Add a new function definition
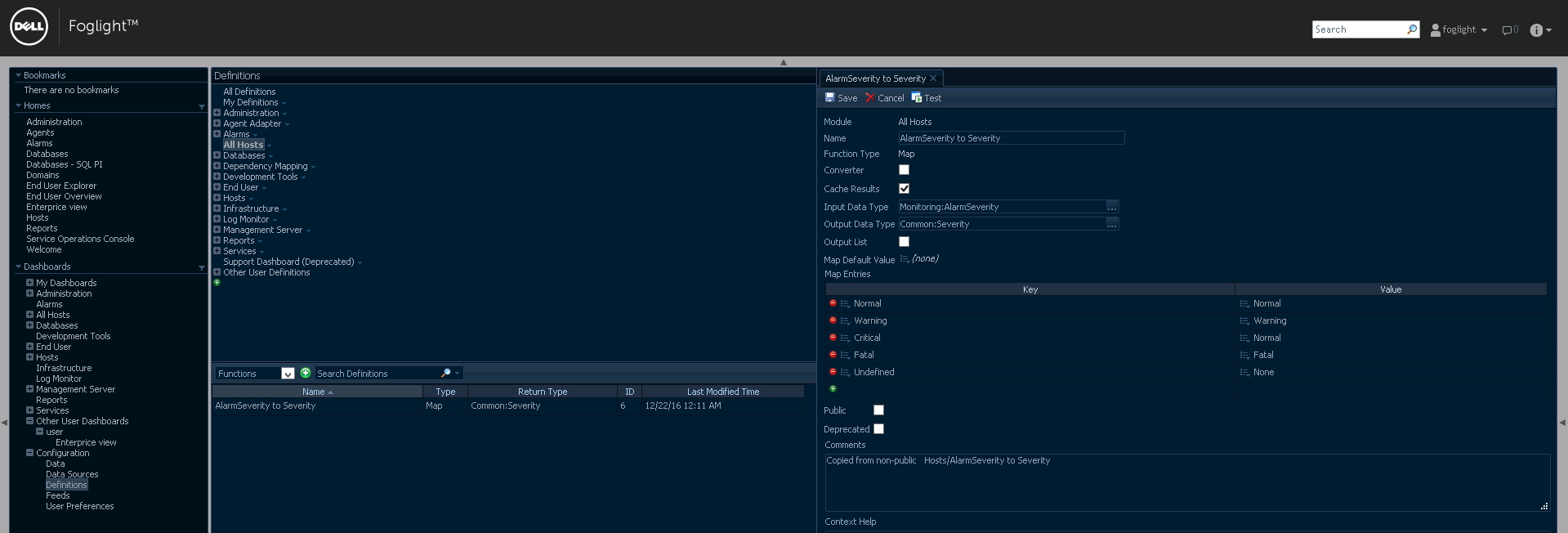Image resolution: width=1568 pixels, height=533 pixels. point(306,373)
